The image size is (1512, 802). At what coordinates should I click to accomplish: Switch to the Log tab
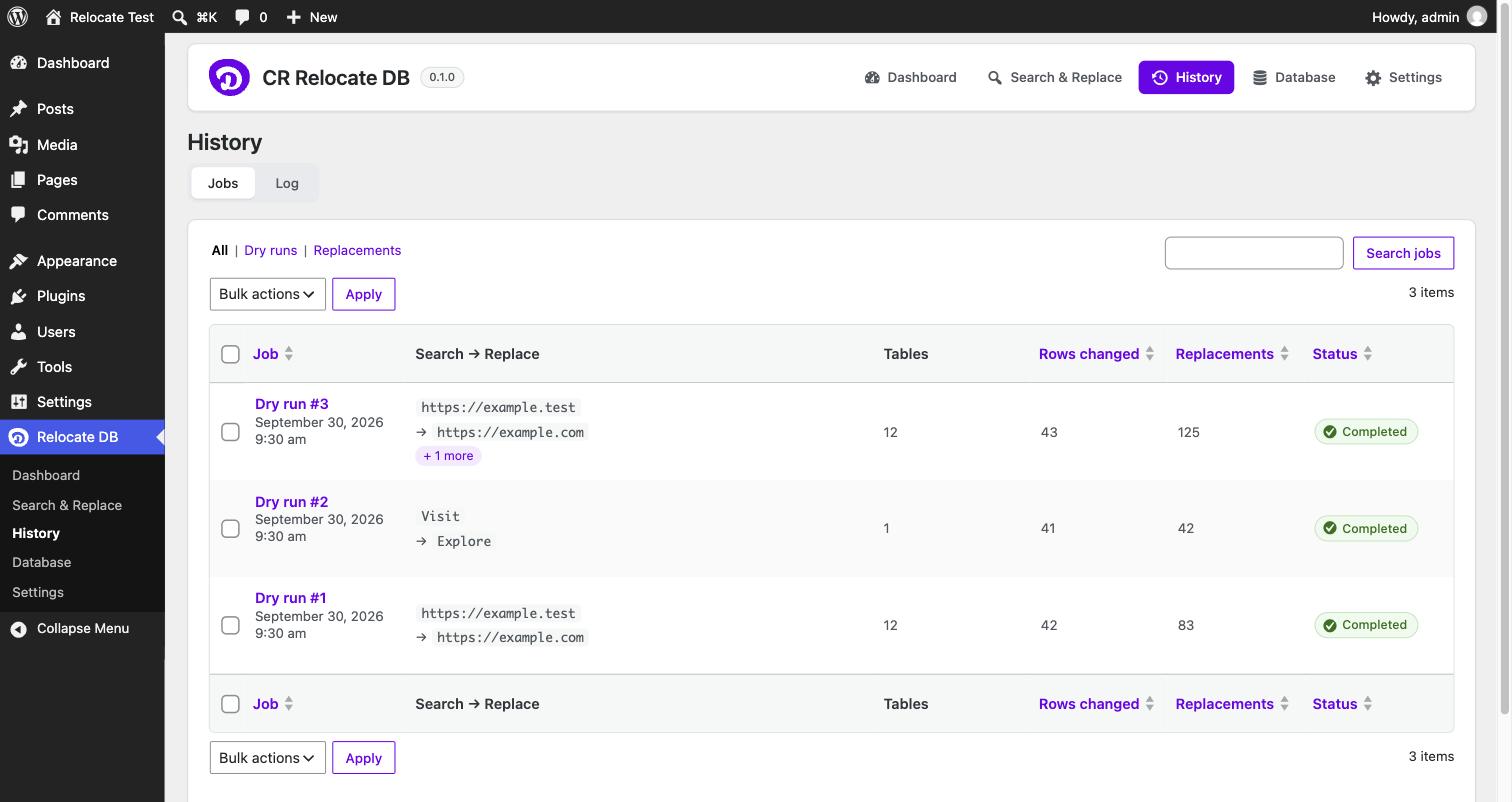coord(287,183)
